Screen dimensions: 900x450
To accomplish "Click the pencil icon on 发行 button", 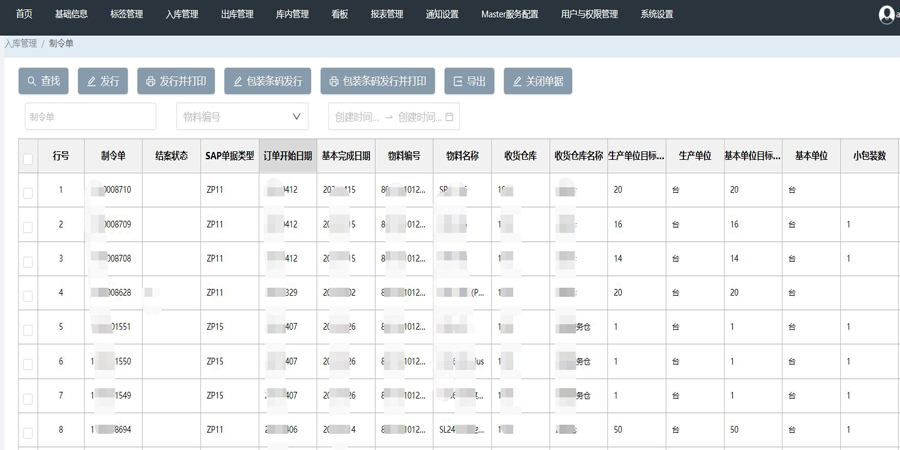I will pyautogui.click(x=92, y=81).
